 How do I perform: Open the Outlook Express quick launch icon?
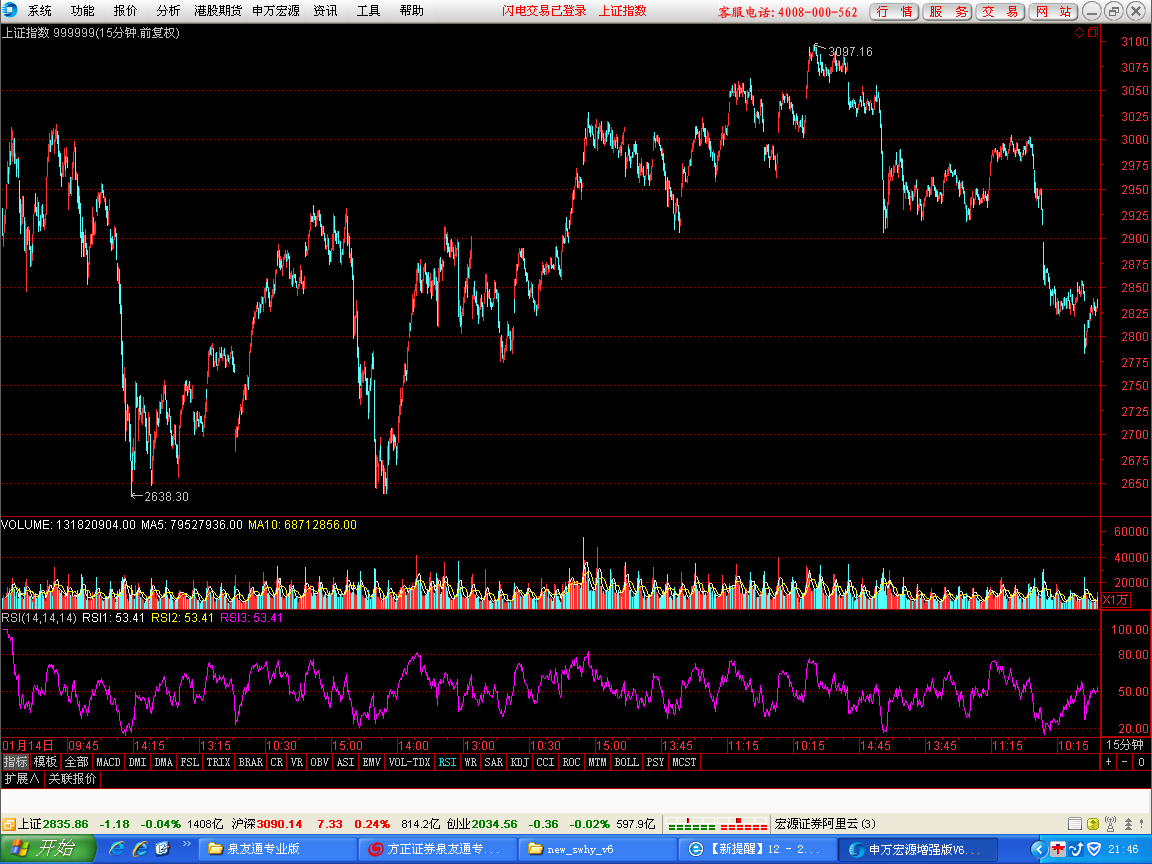(163, 849)
